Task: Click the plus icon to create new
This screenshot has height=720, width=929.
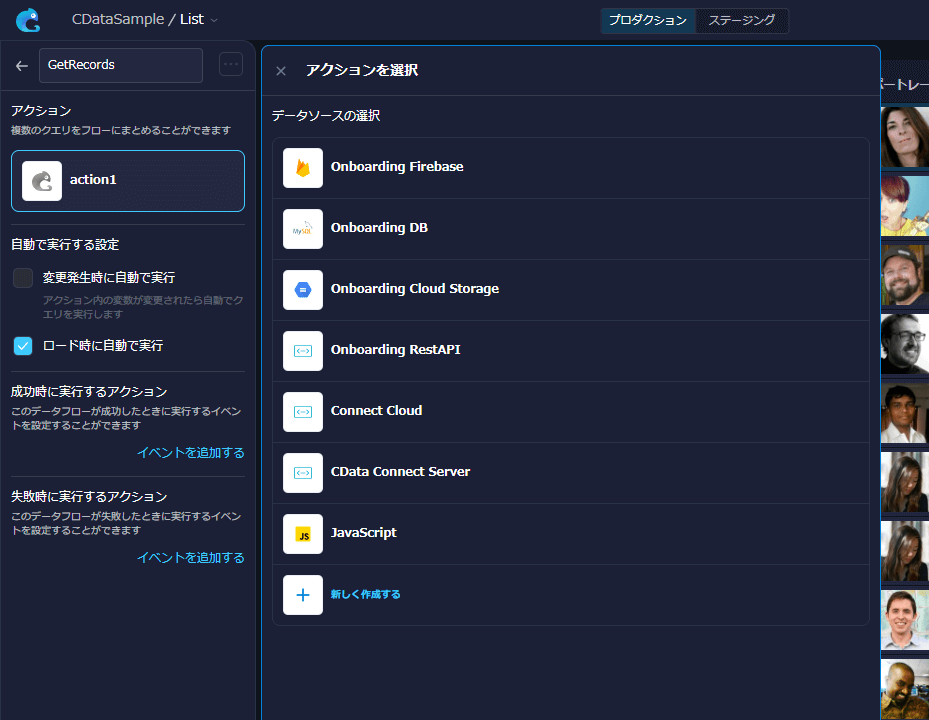Action: 303,595
